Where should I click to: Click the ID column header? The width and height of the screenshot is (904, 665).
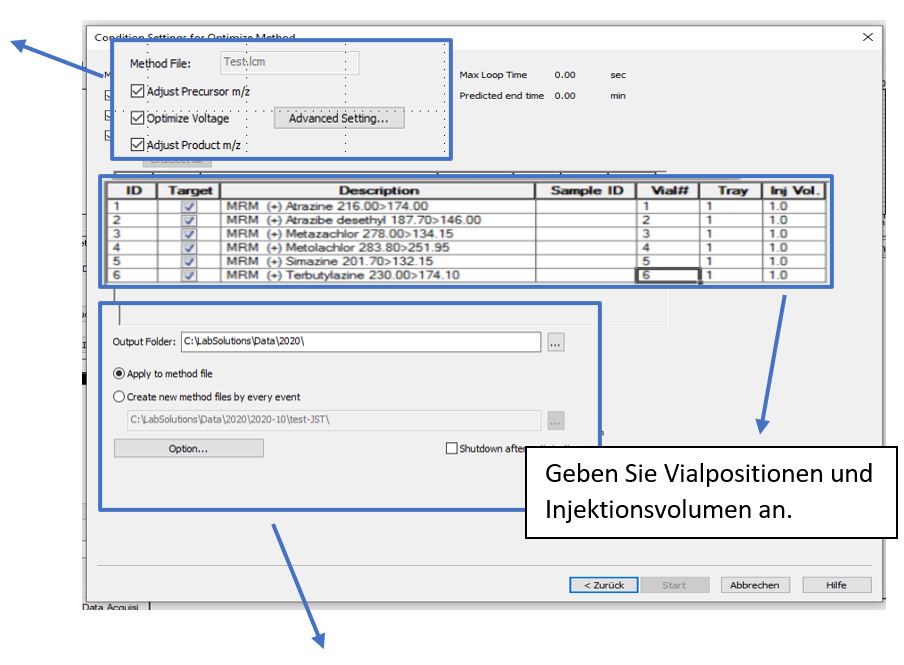coord(133,191)
